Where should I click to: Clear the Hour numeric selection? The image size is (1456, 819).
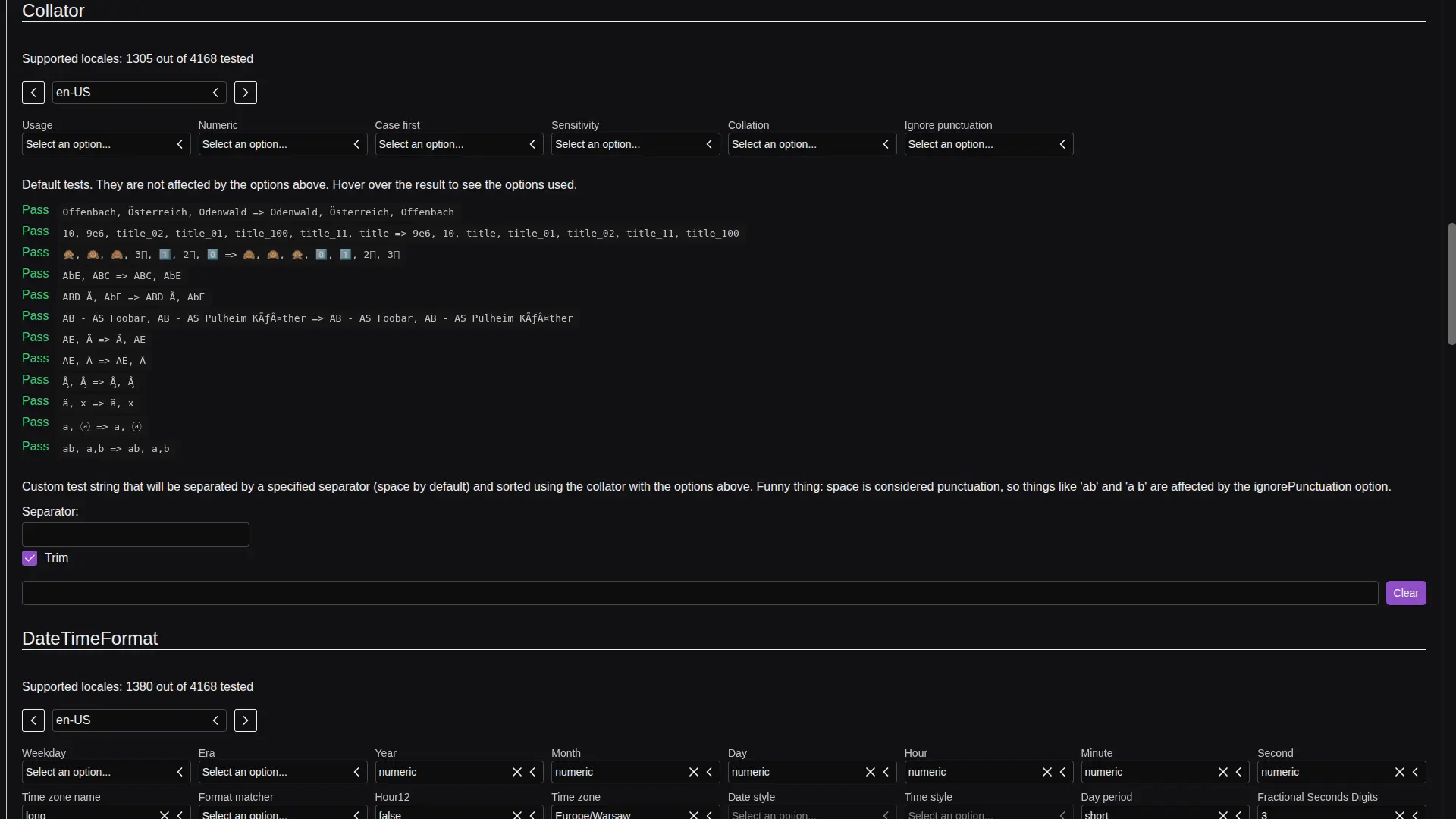point(1046,772)
